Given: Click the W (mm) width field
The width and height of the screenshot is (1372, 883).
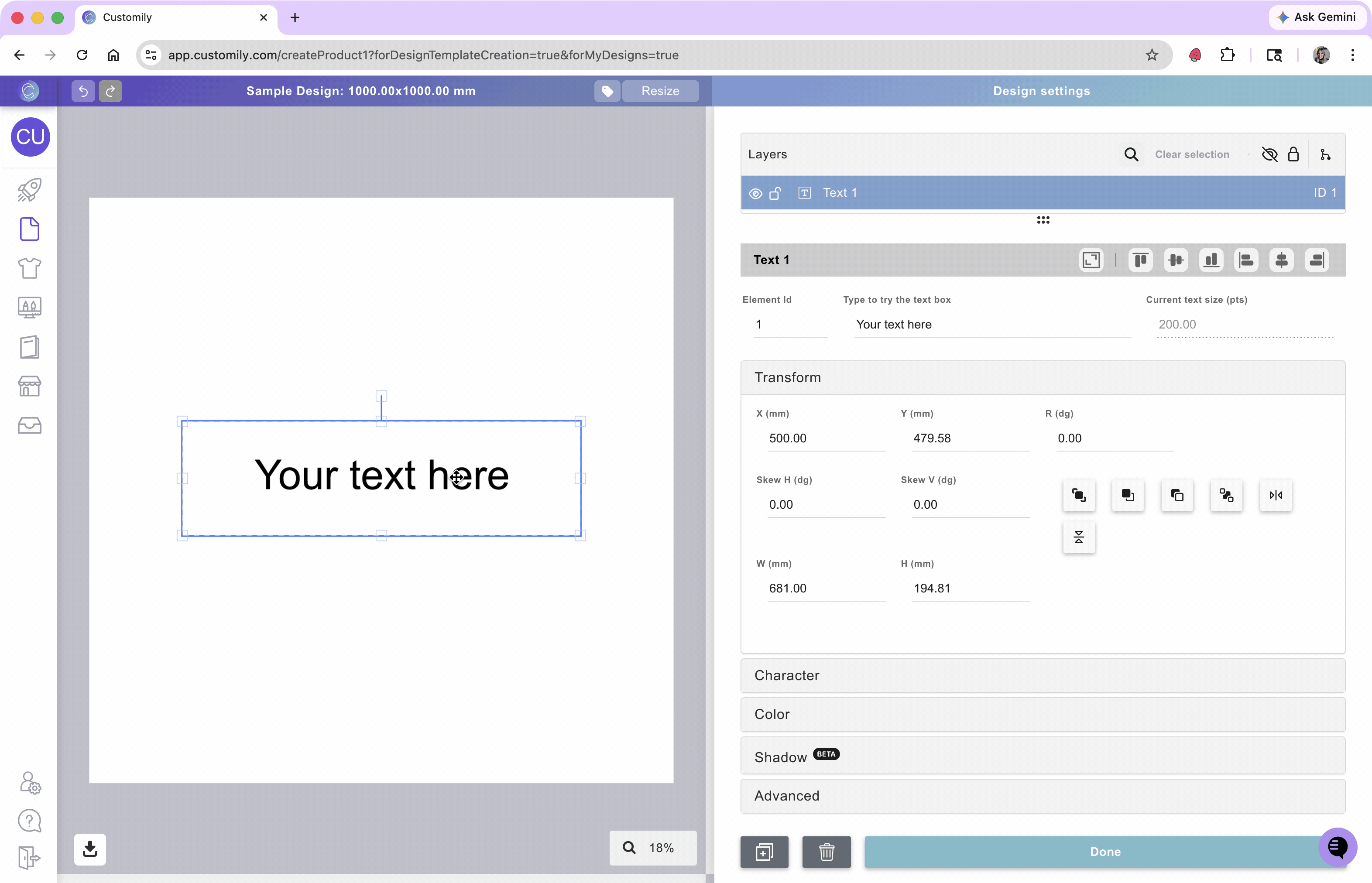Looking at the screenshot, I should 826,589.
